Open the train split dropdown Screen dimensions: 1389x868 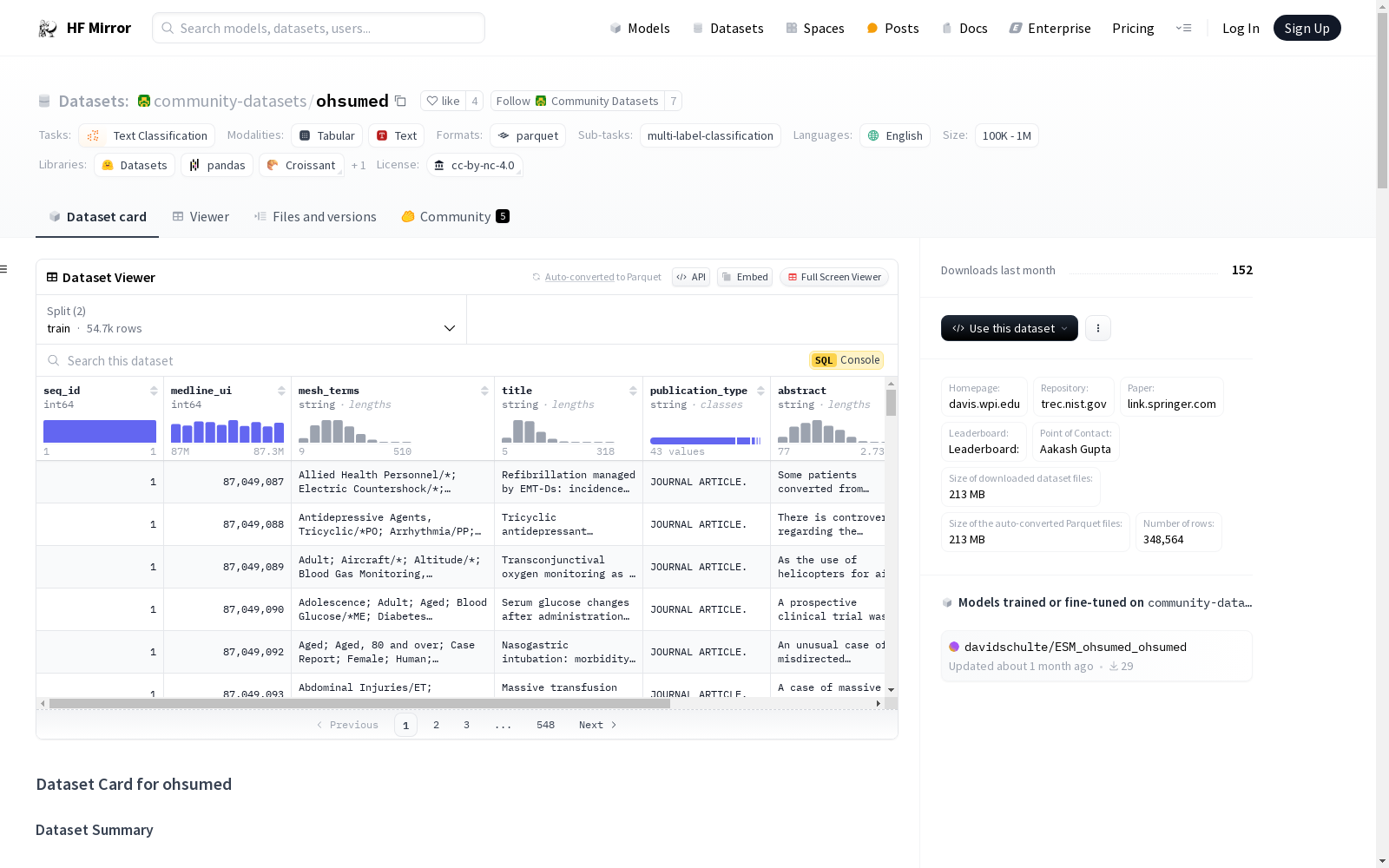click(251, 319)
